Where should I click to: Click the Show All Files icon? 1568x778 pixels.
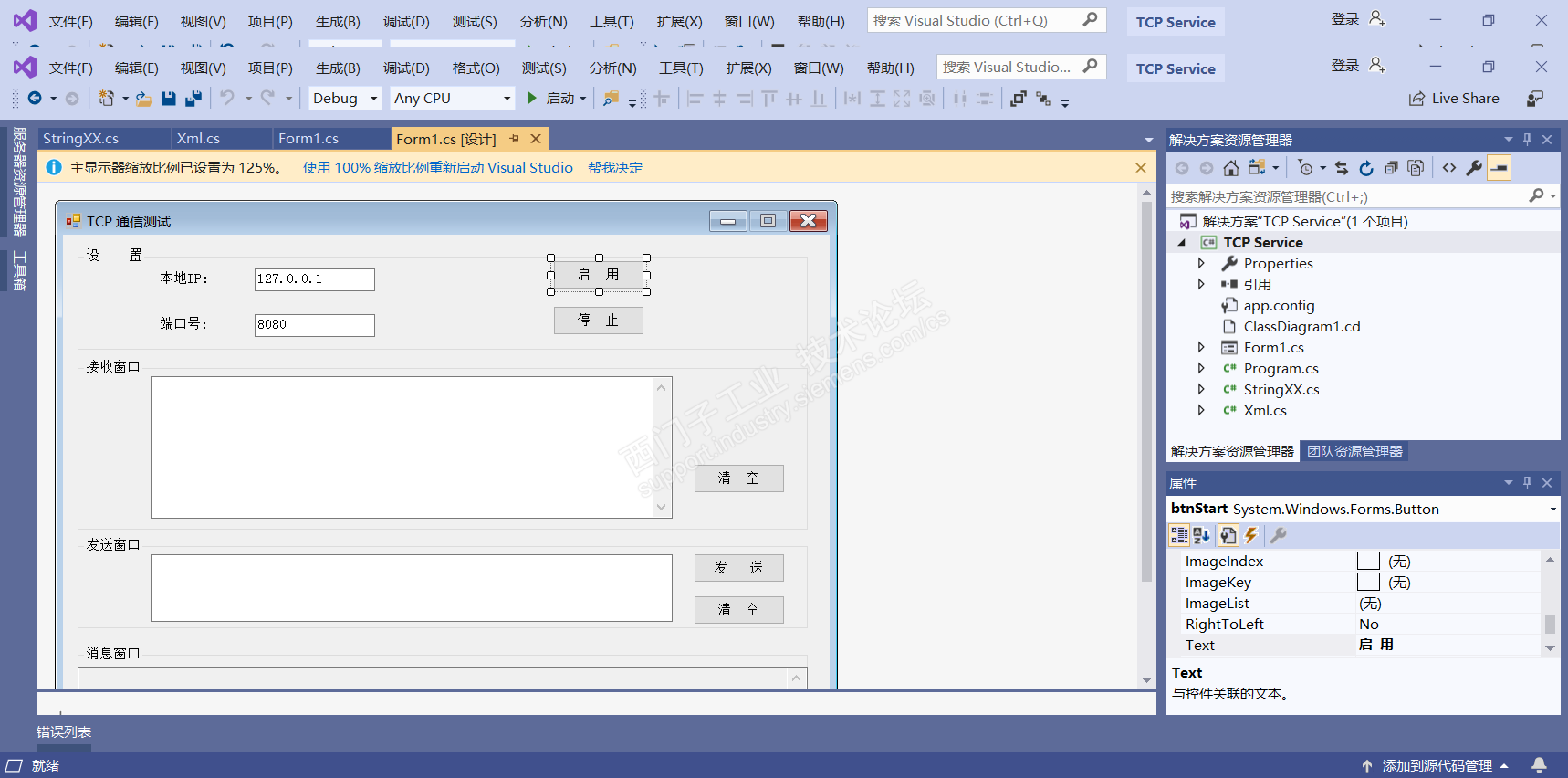click(1416, 168)
